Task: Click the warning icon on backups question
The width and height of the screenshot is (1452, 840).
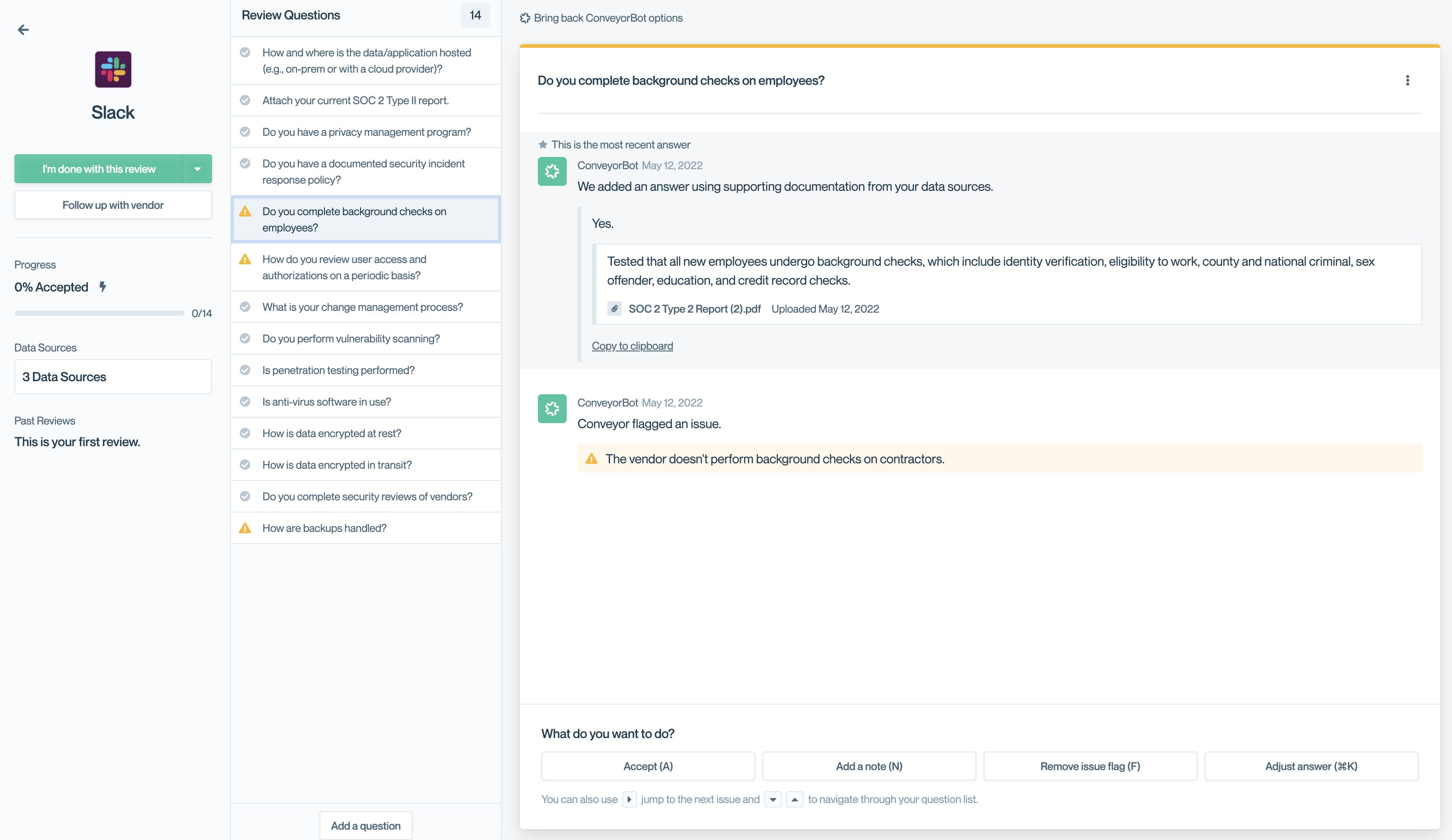Action: pos(245,528)
